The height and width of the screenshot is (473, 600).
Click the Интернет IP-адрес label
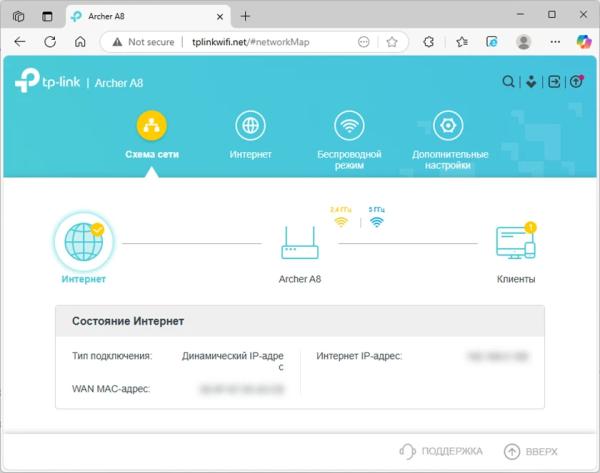pyautogui.click(x=359, y=356)
